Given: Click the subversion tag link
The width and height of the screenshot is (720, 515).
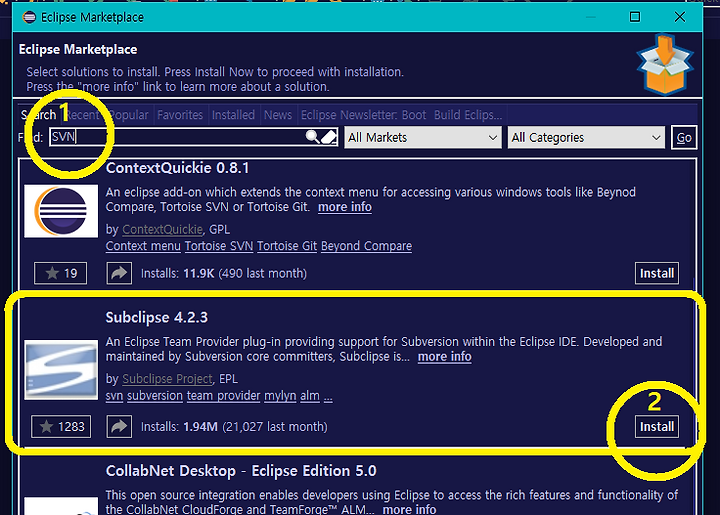Looking at the screenshot, I should pyautogui.click(x=155, y=396).
